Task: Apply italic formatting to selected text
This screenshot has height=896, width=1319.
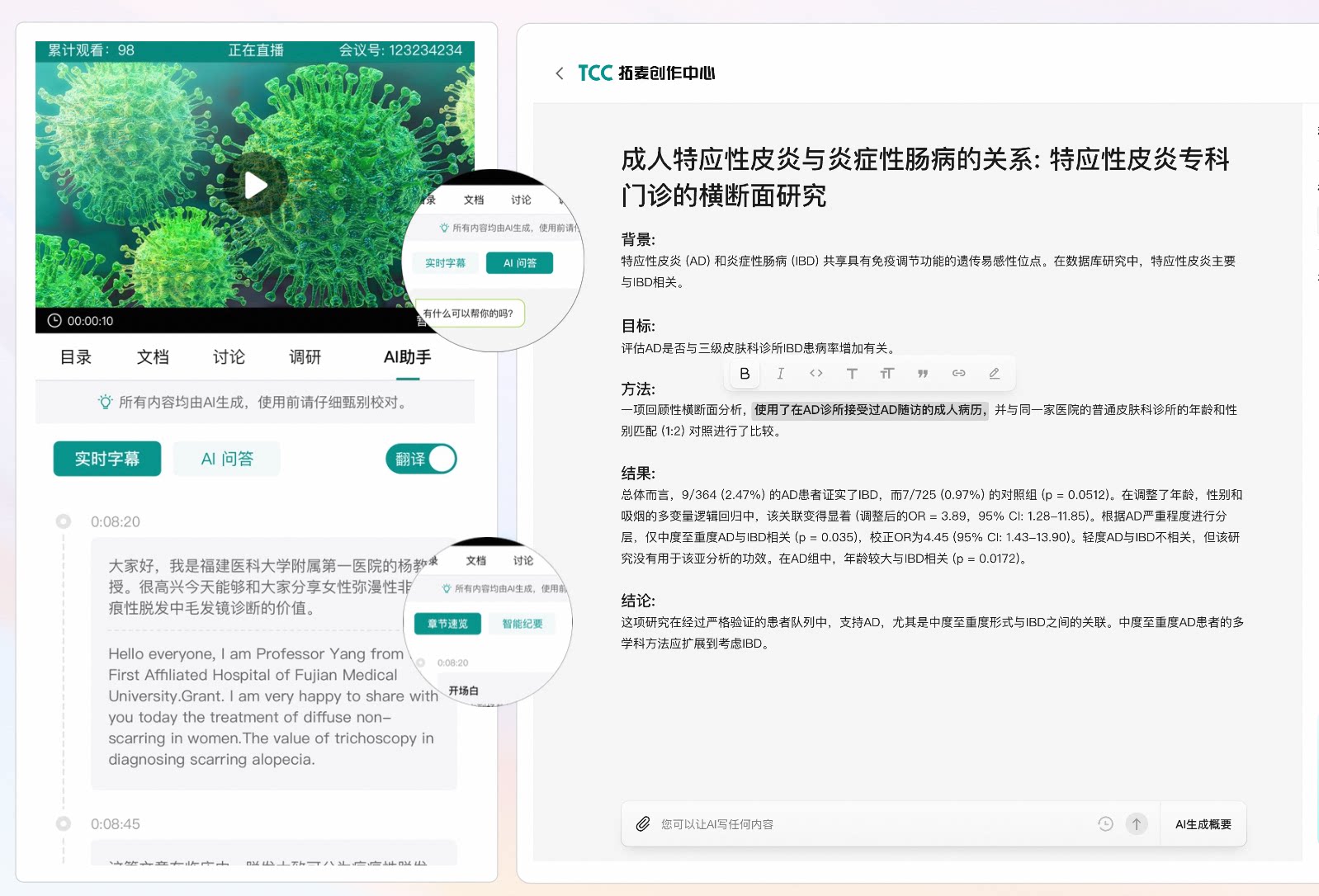Action: click(780, 374)
